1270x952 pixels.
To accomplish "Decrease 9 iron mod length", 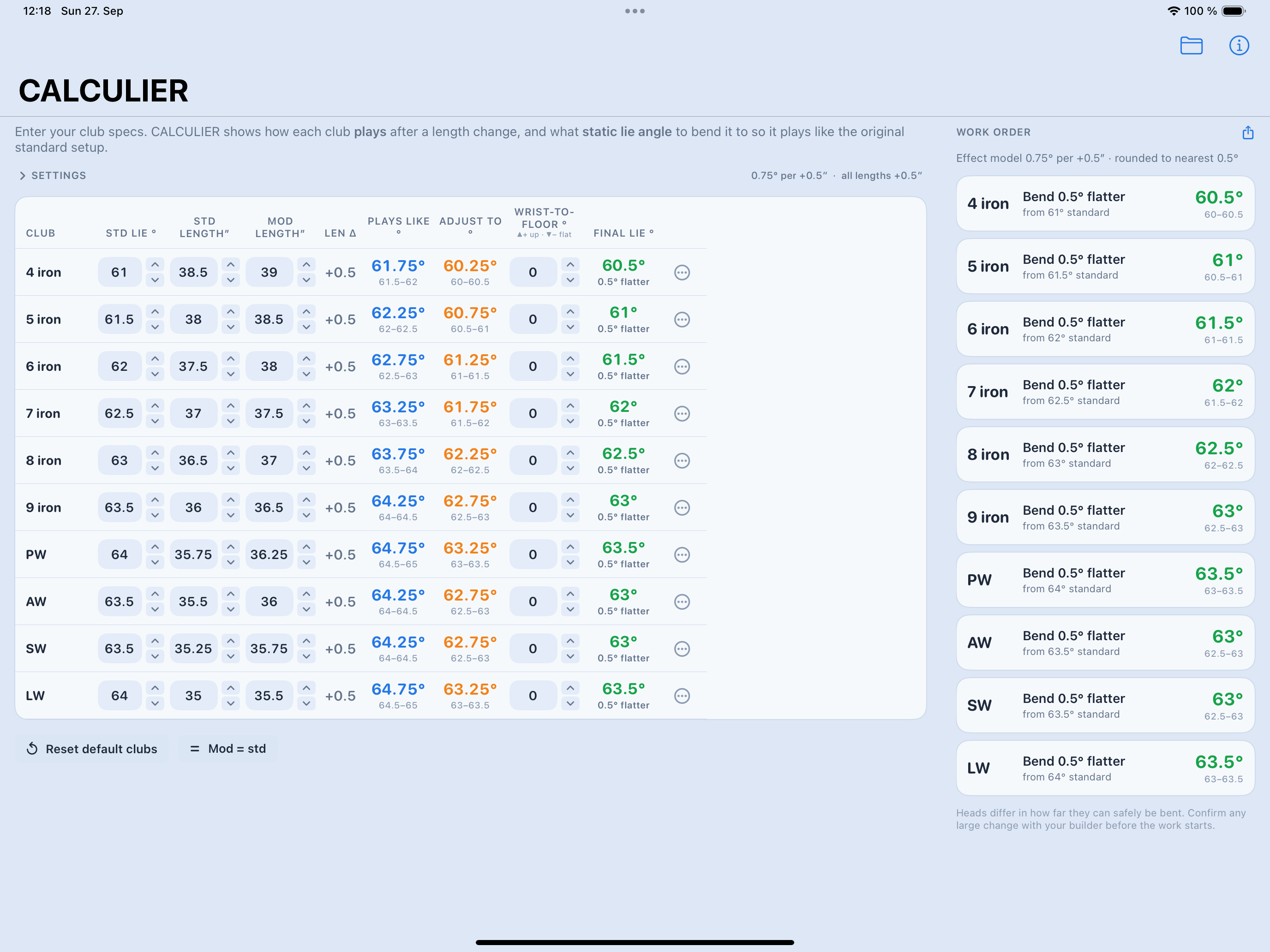I will click(x=306, y=515).
